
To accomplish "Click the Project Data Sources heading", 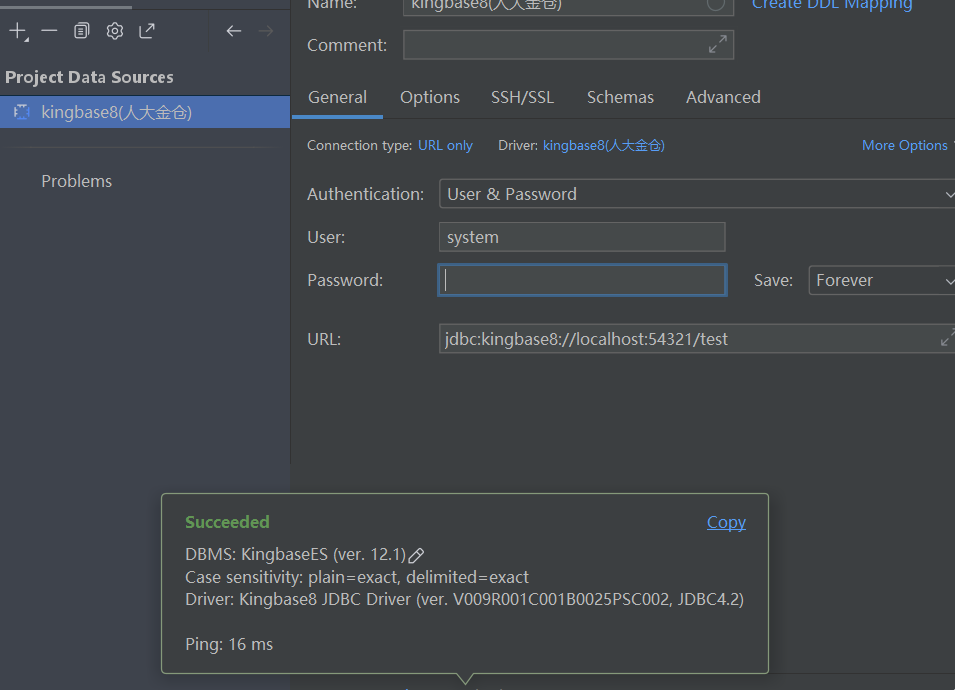I will tap(90, 77).
